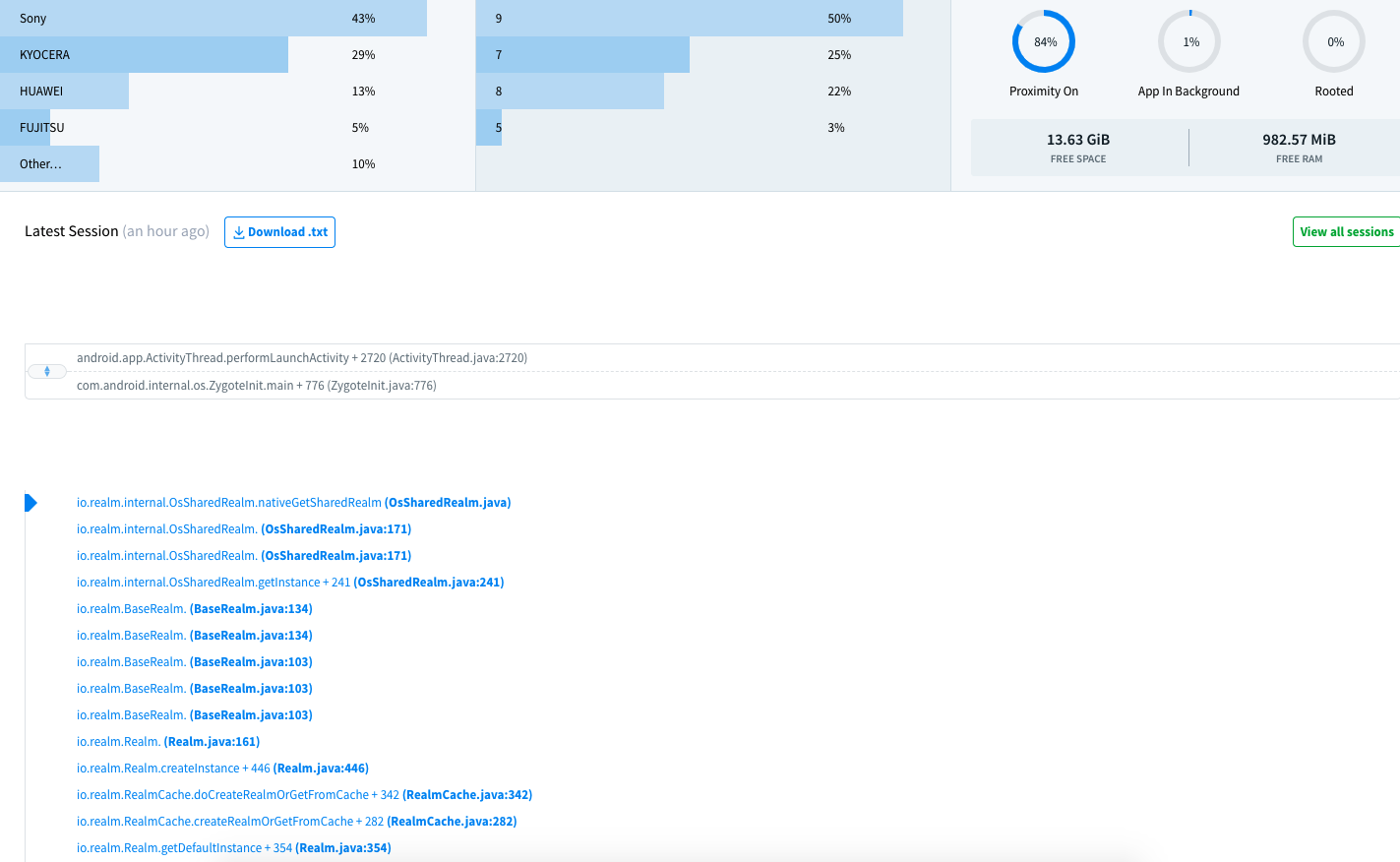Viewport: 1400px width, 862px height.
Task: Open the Realm.java:161 frame link
Action: (167, 741)
